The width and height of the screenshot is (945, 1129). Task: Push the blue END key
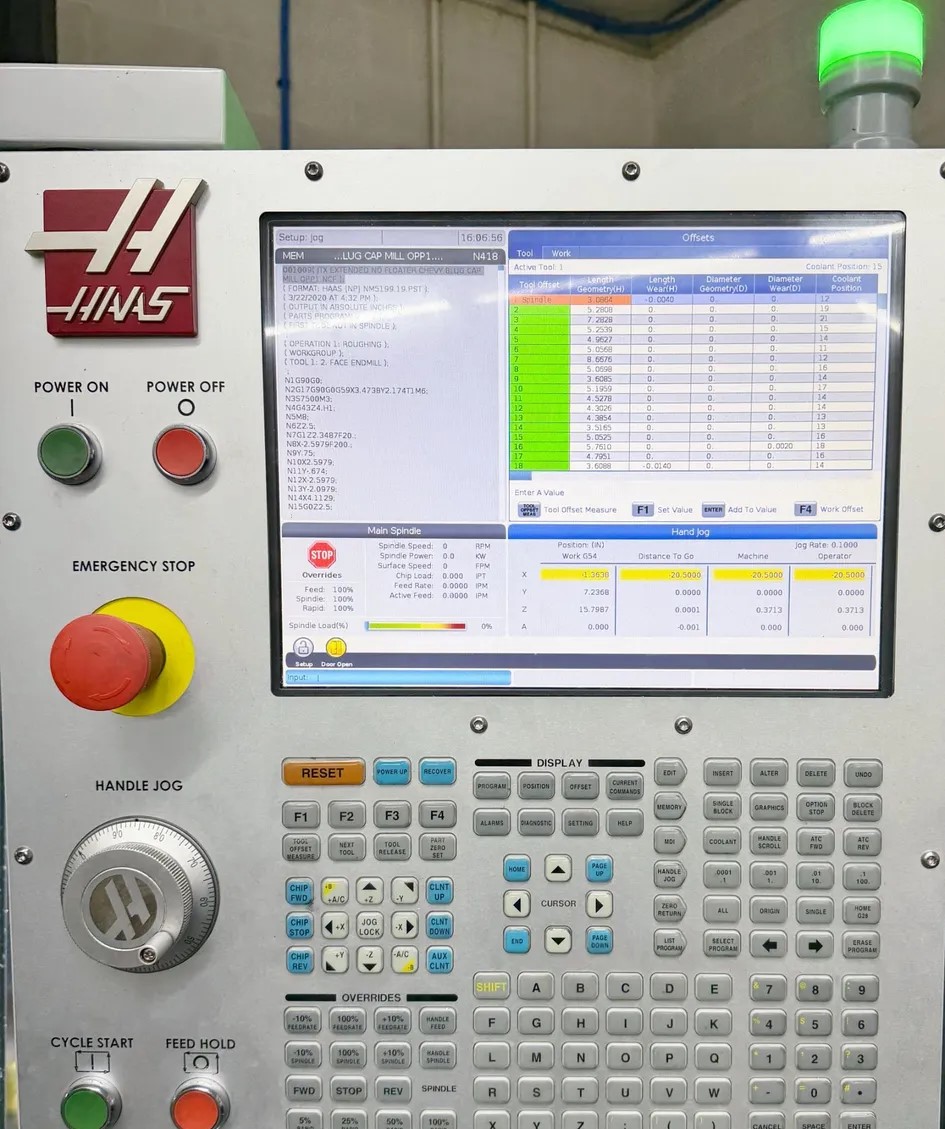click(516, 940)
